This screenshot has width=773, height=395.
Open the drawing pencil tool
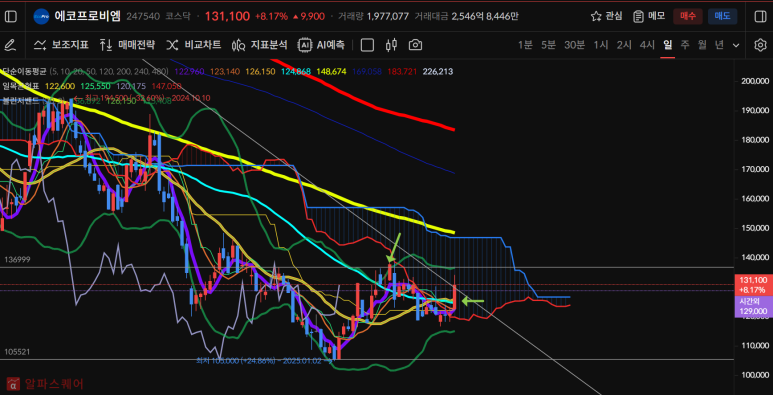coord(9,45)
